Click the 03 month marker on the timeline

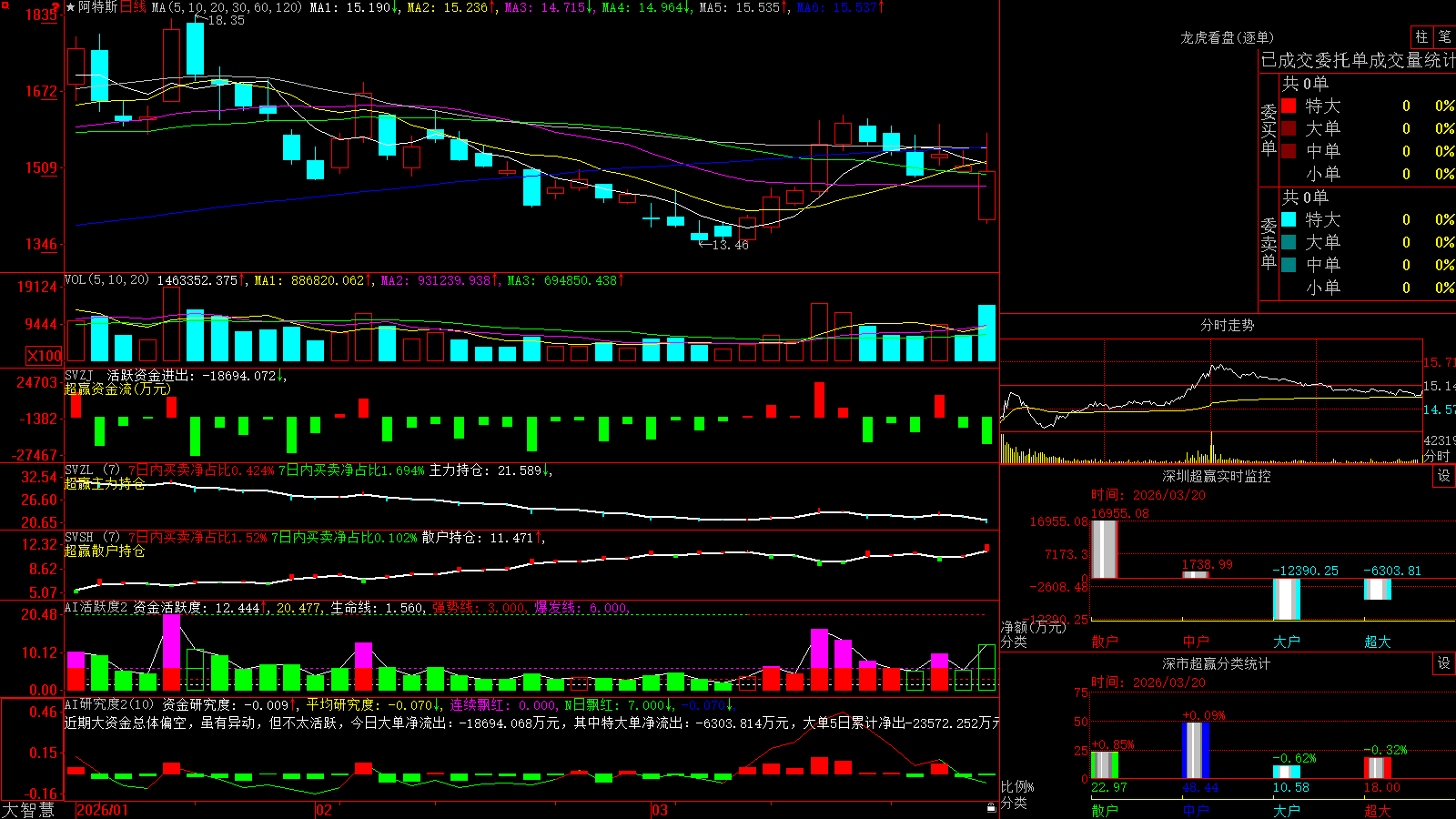[660, 810]
